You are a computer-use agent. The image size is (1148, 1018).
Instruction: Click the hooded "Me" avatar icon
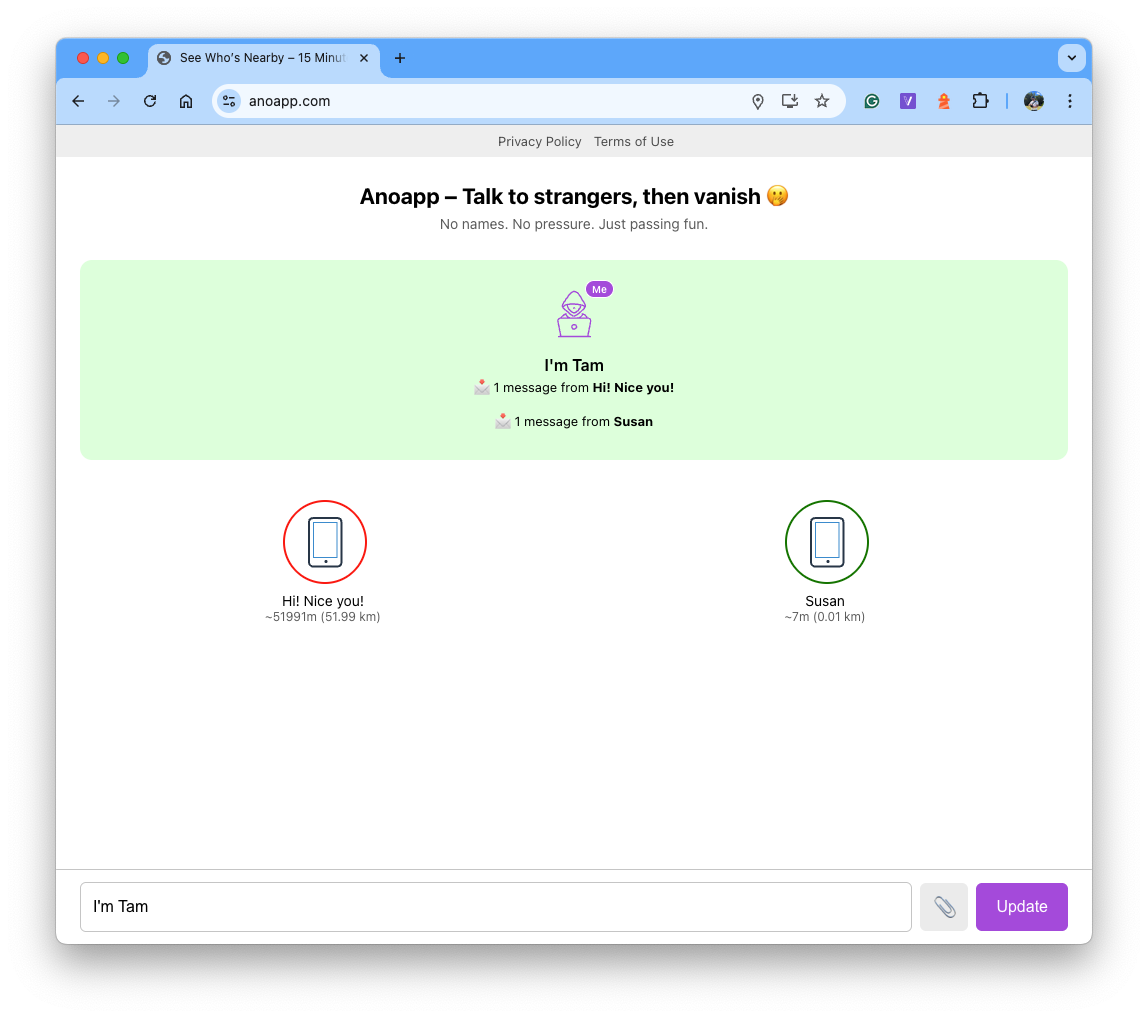pyautogui.click(x=574, y=313)
